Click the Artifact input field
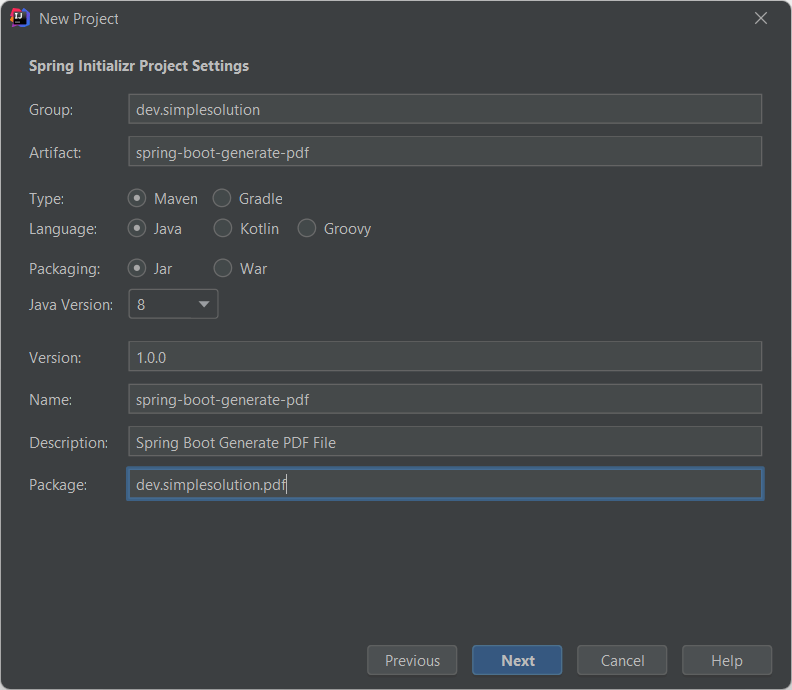Viewport: 792px width, 690px height. [x=445, y=152]
